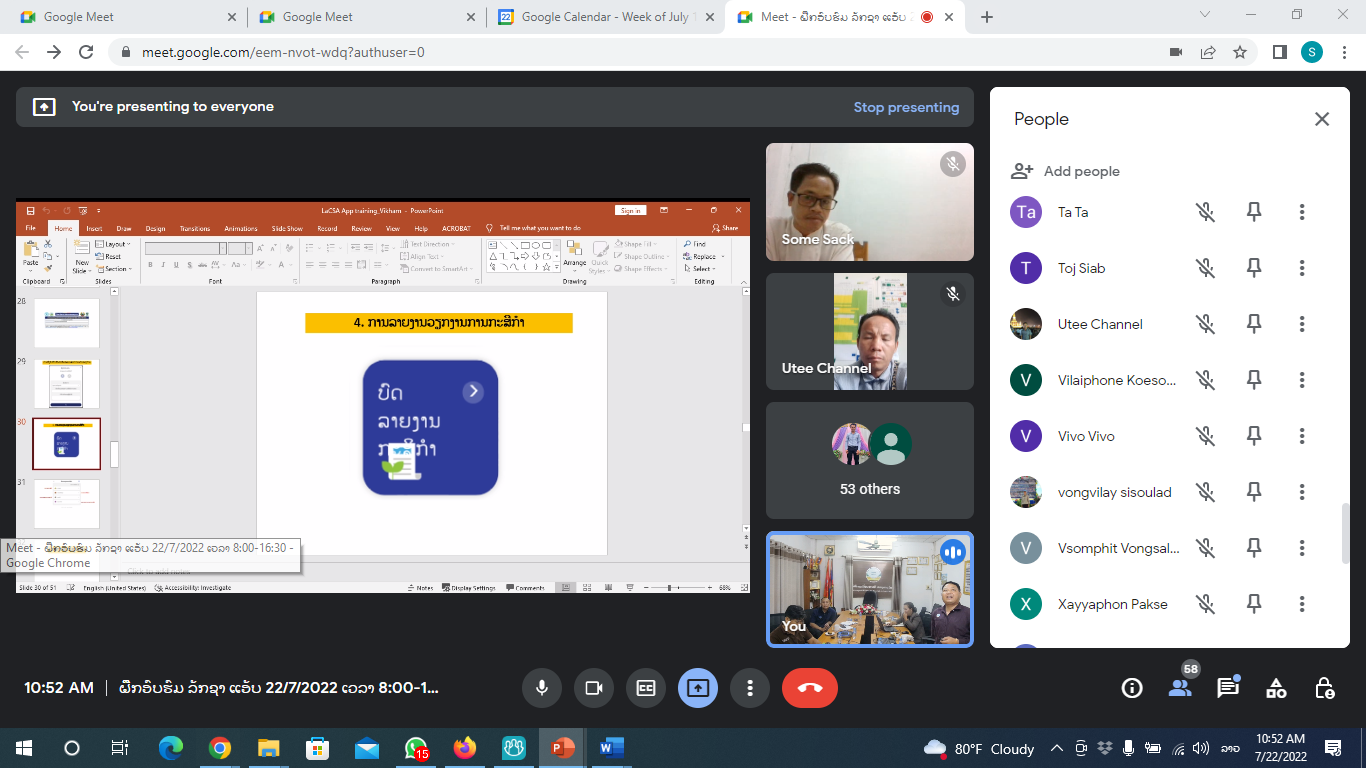The image size is (1366, 768).
Task: Open more actions for Vivo Vivo
Action: pos(1302,436)
